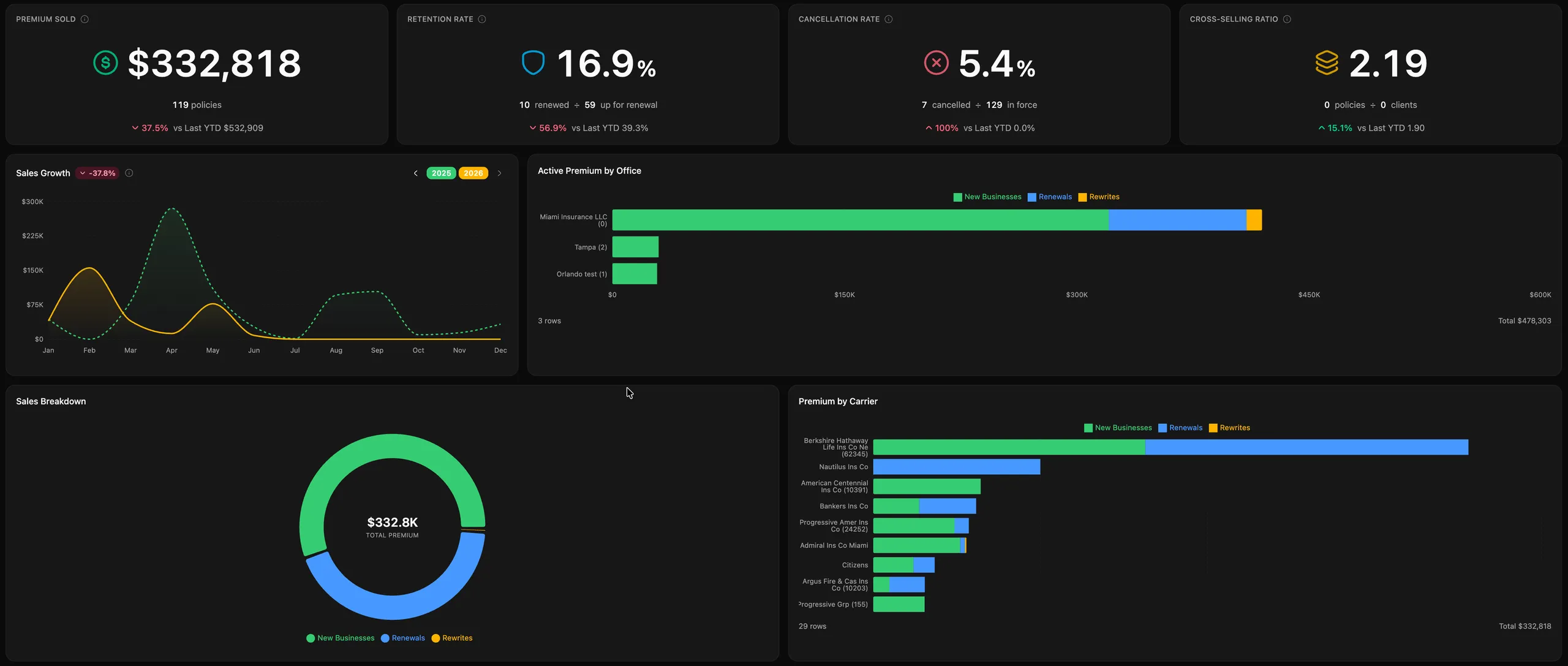This screenshot has height=666, width=1568.
Task: Click the Orlando test (1) bar
Action: (x=635, y=274)
